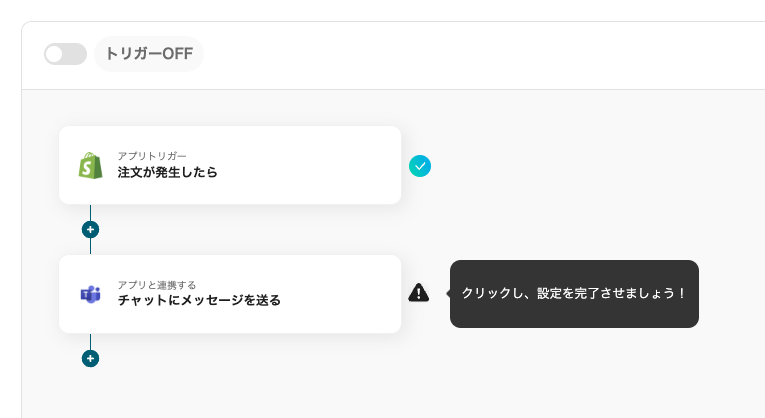Click the クリックし、設定を完了させましょう！ tooltip
This screenshot has width=765, height=418.
click(x=574, y=294)
